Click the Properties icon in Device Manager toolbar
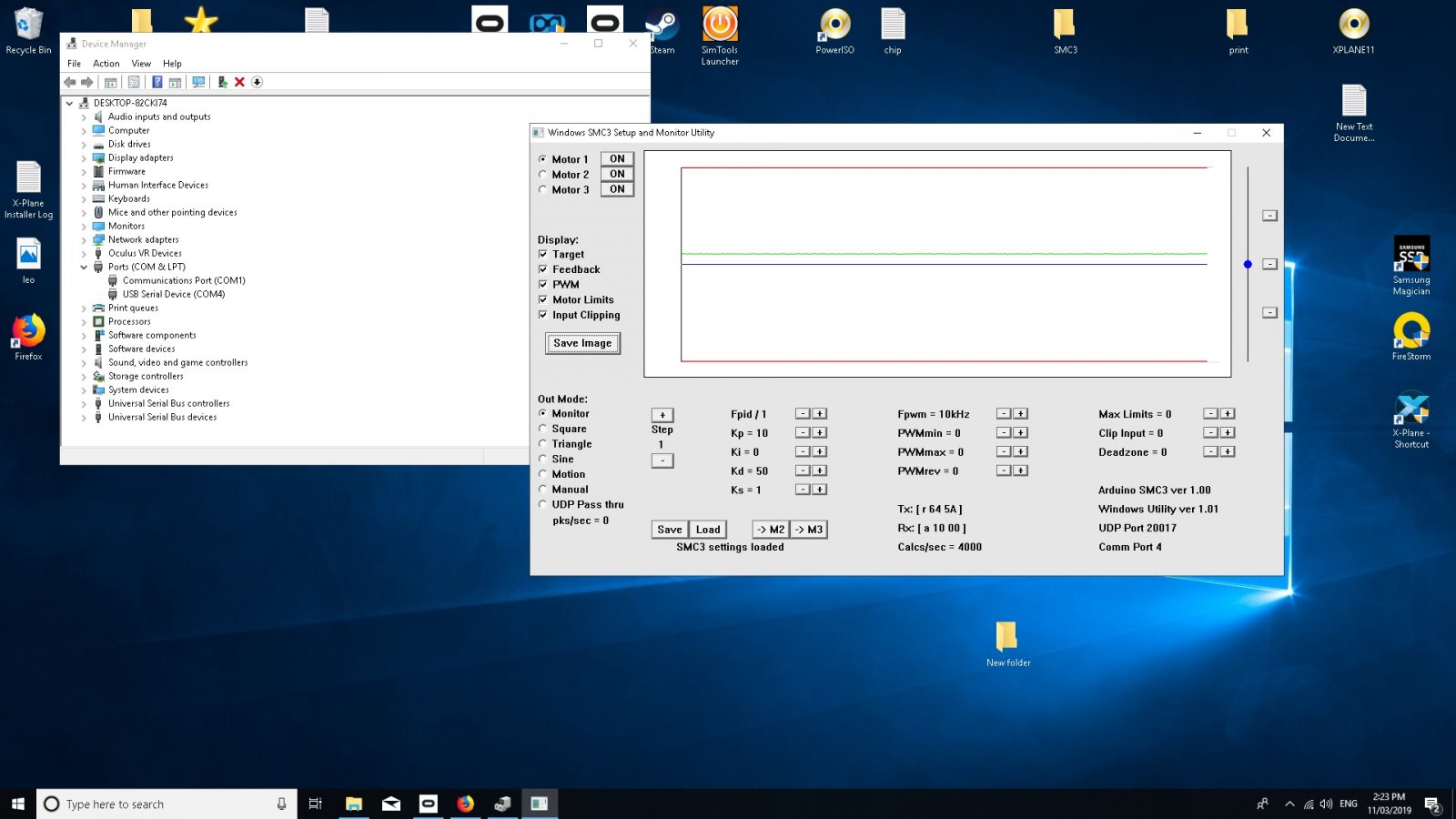Screen dimensions: 1456x819 click(x=134, y=82)
